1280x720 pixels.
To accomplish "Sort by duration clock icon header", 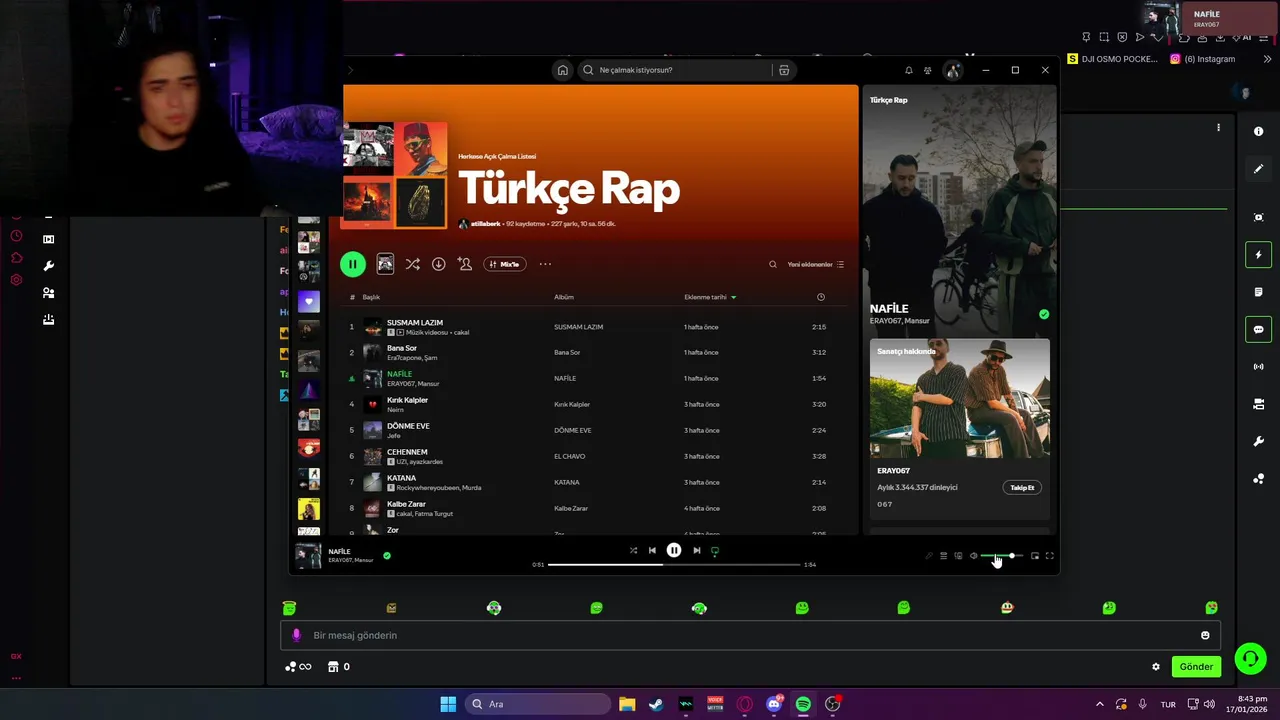I will click(821, 297).
